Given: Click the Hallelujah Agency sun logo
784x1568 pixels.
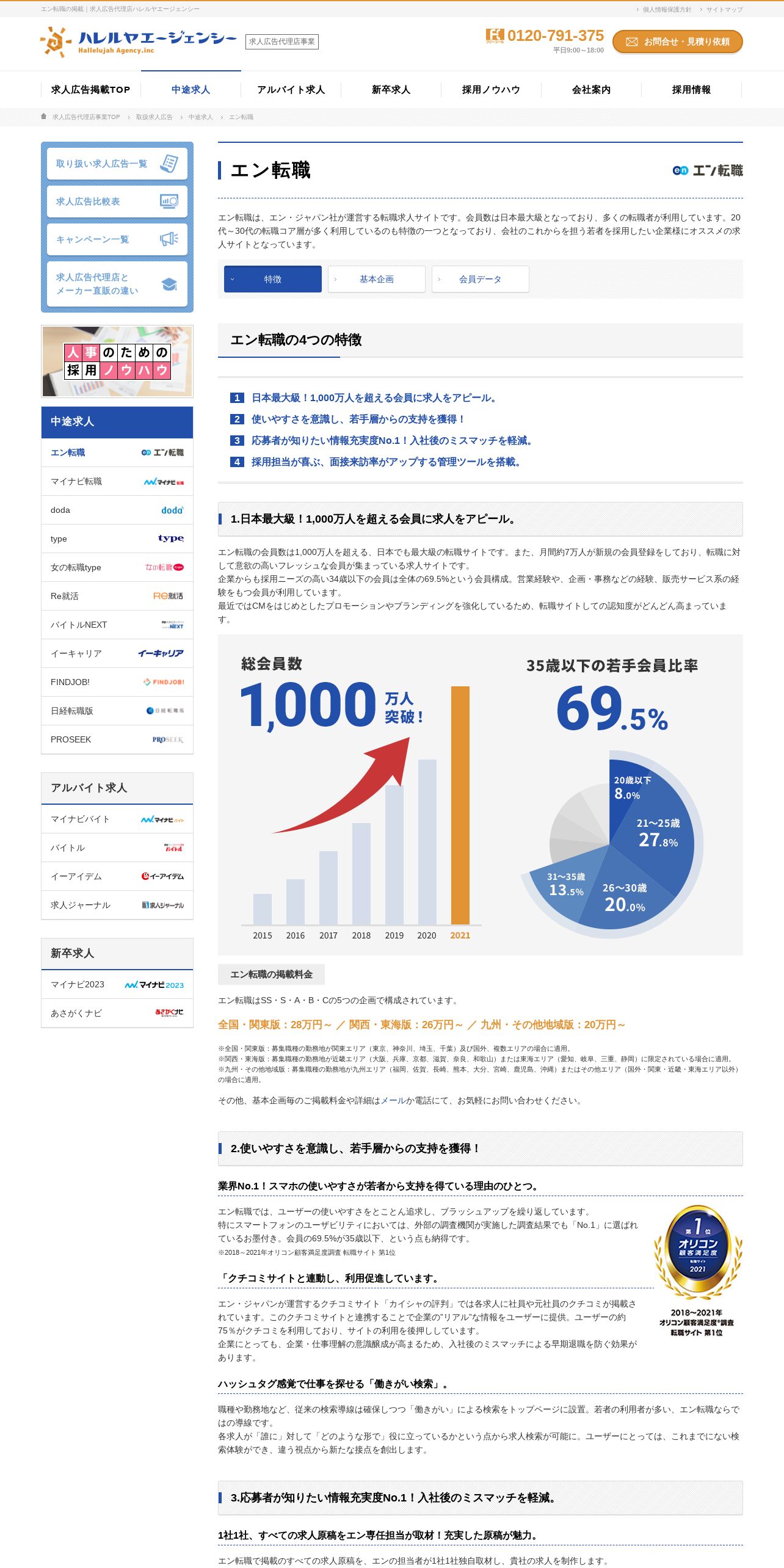Looking at the screenshot, I should pyautogui.click(x=55, y=42).
